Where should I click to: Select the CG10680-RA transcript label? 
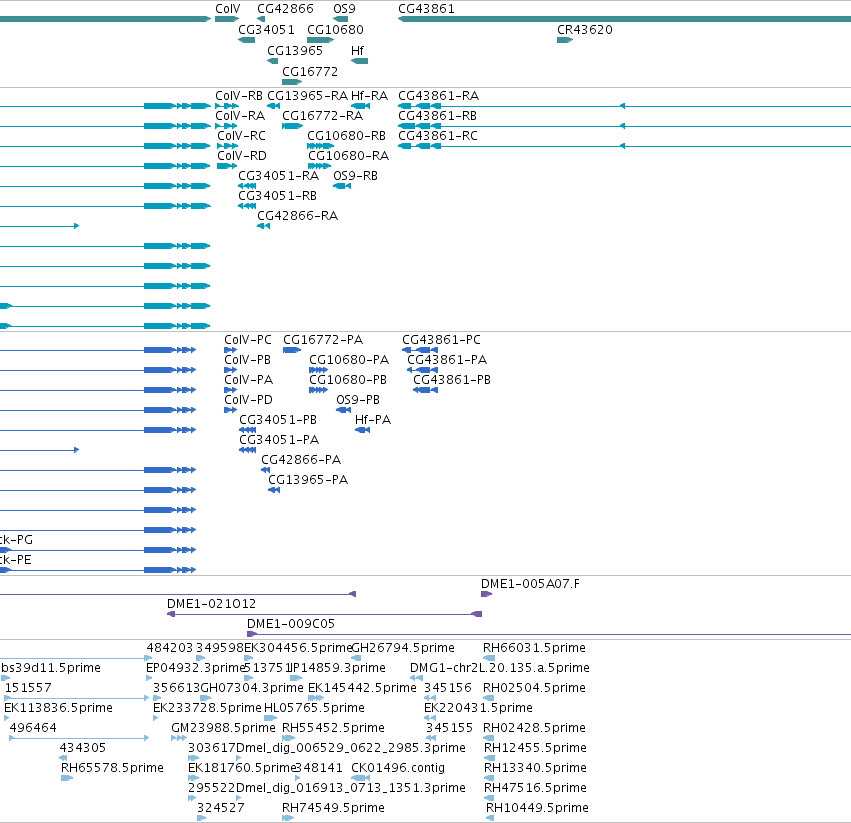click(x=348, y=156)
